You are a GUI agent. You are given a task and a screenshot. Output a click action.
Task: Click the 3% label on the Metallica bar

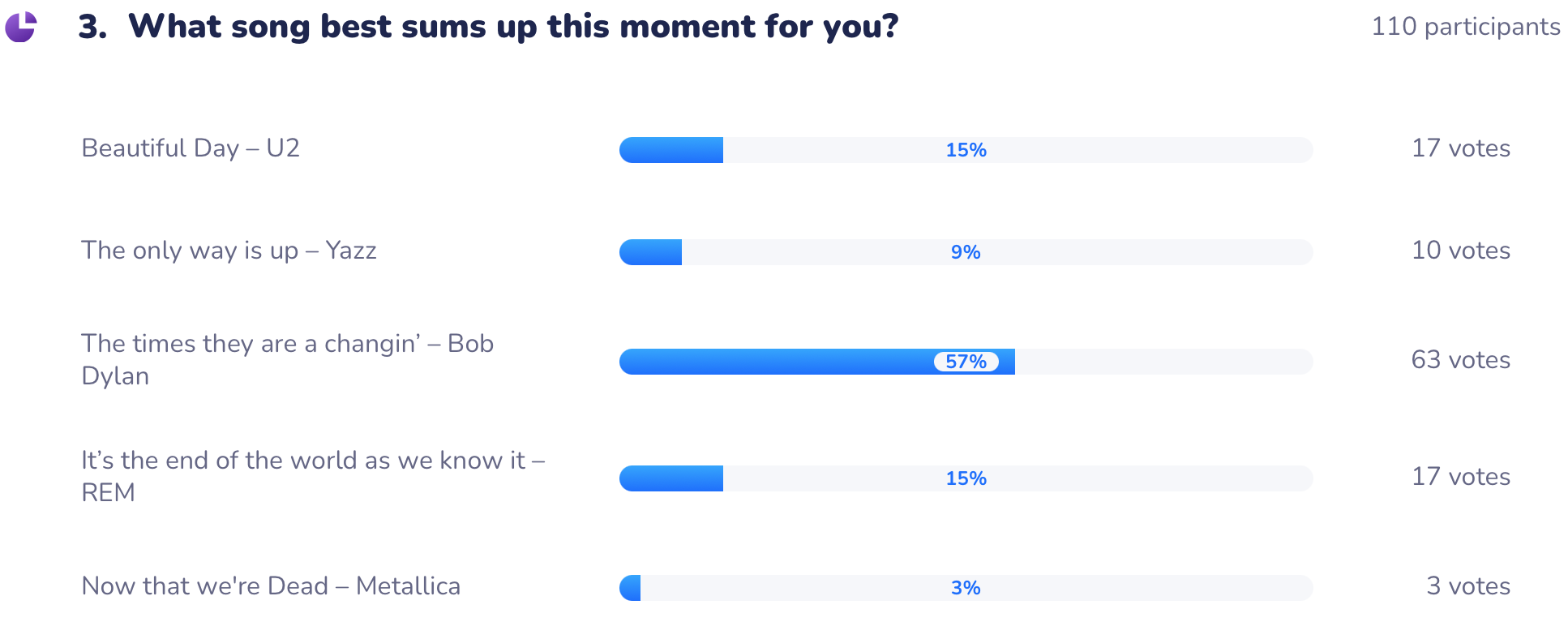(x=966, y=588)
